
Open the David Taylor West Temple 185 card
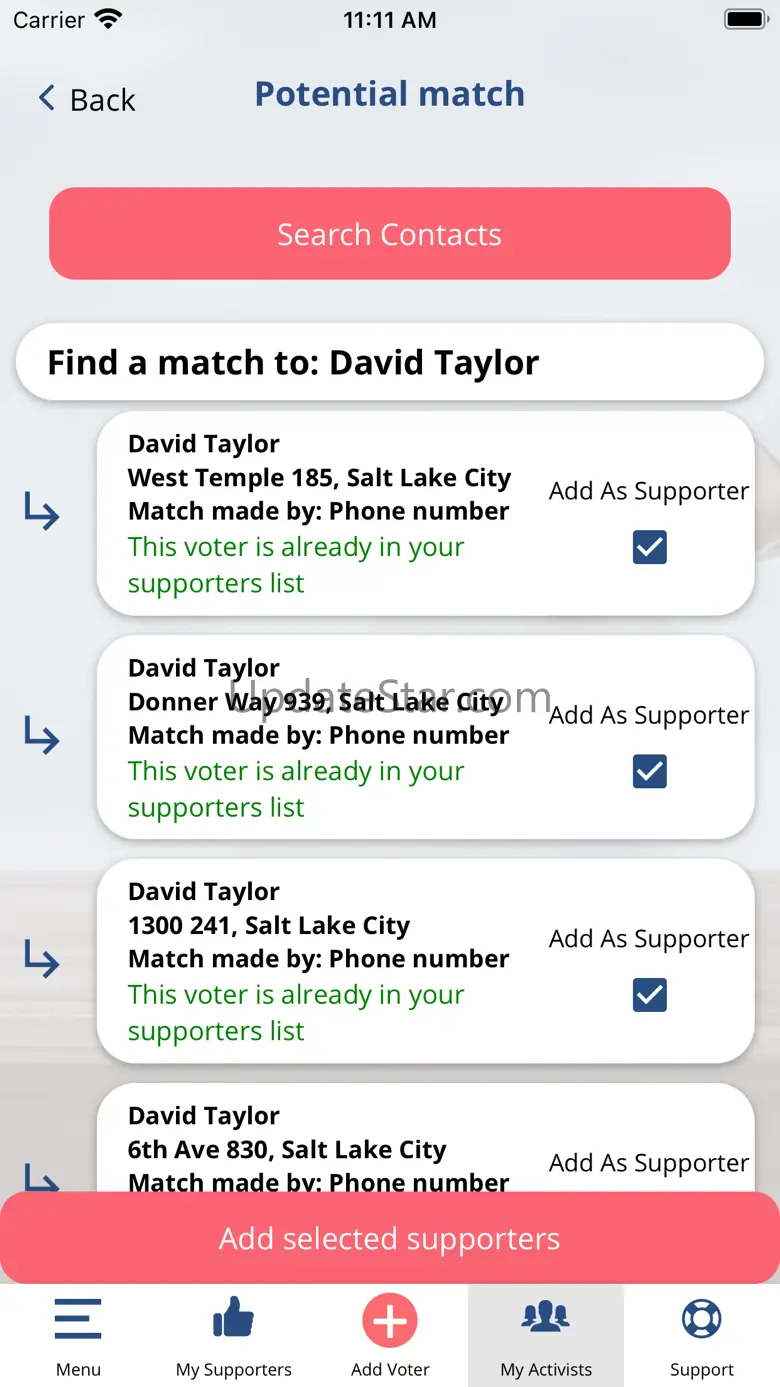[426, 513]
